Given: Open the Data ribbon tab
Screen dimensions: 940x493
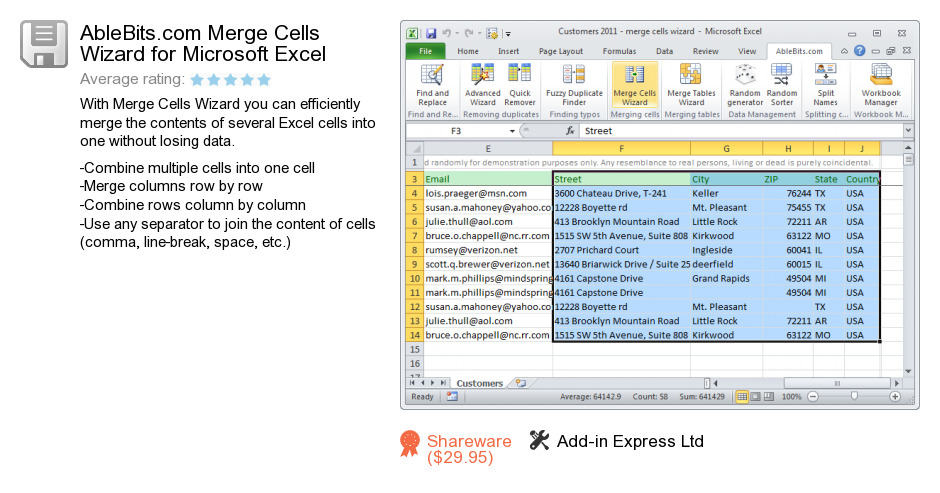Looking at the screenshot, I should [664, 51].
